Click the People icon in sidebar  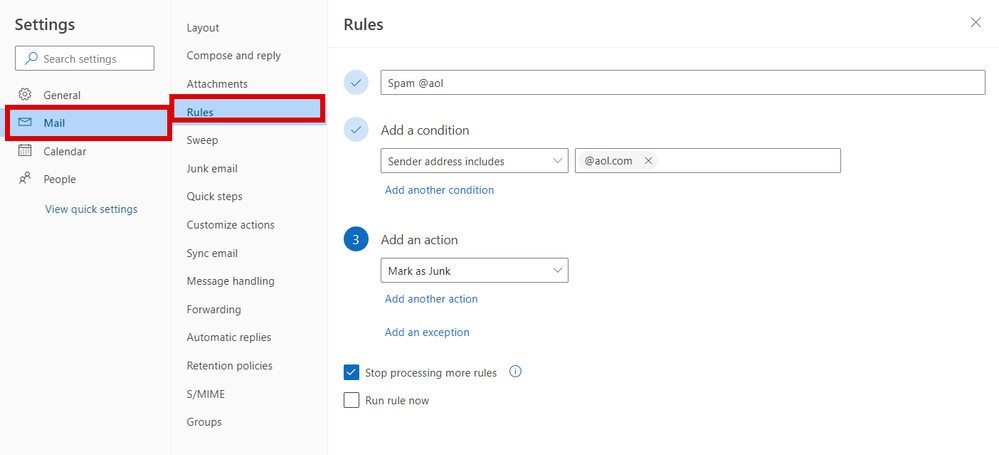25,179
